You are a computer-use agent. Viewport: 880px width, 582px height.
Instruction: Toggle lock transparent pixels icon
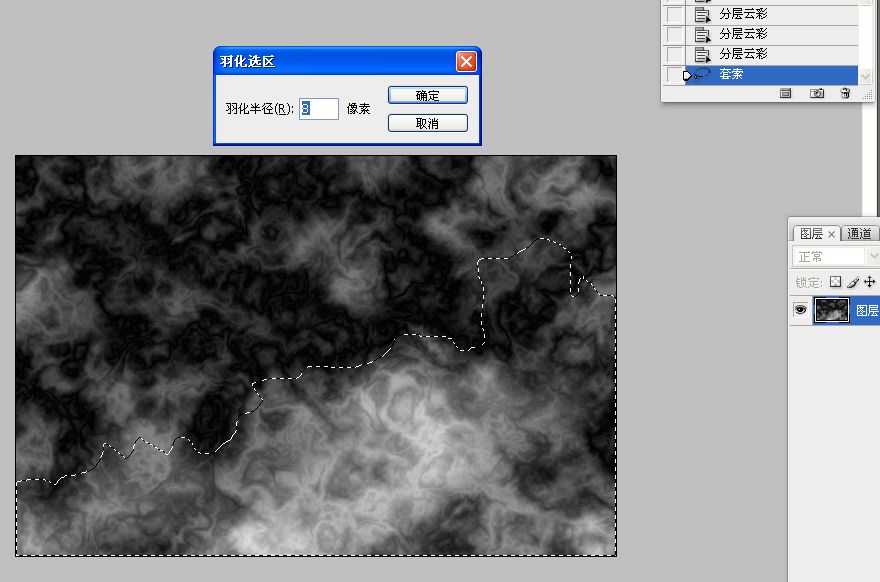835,282
